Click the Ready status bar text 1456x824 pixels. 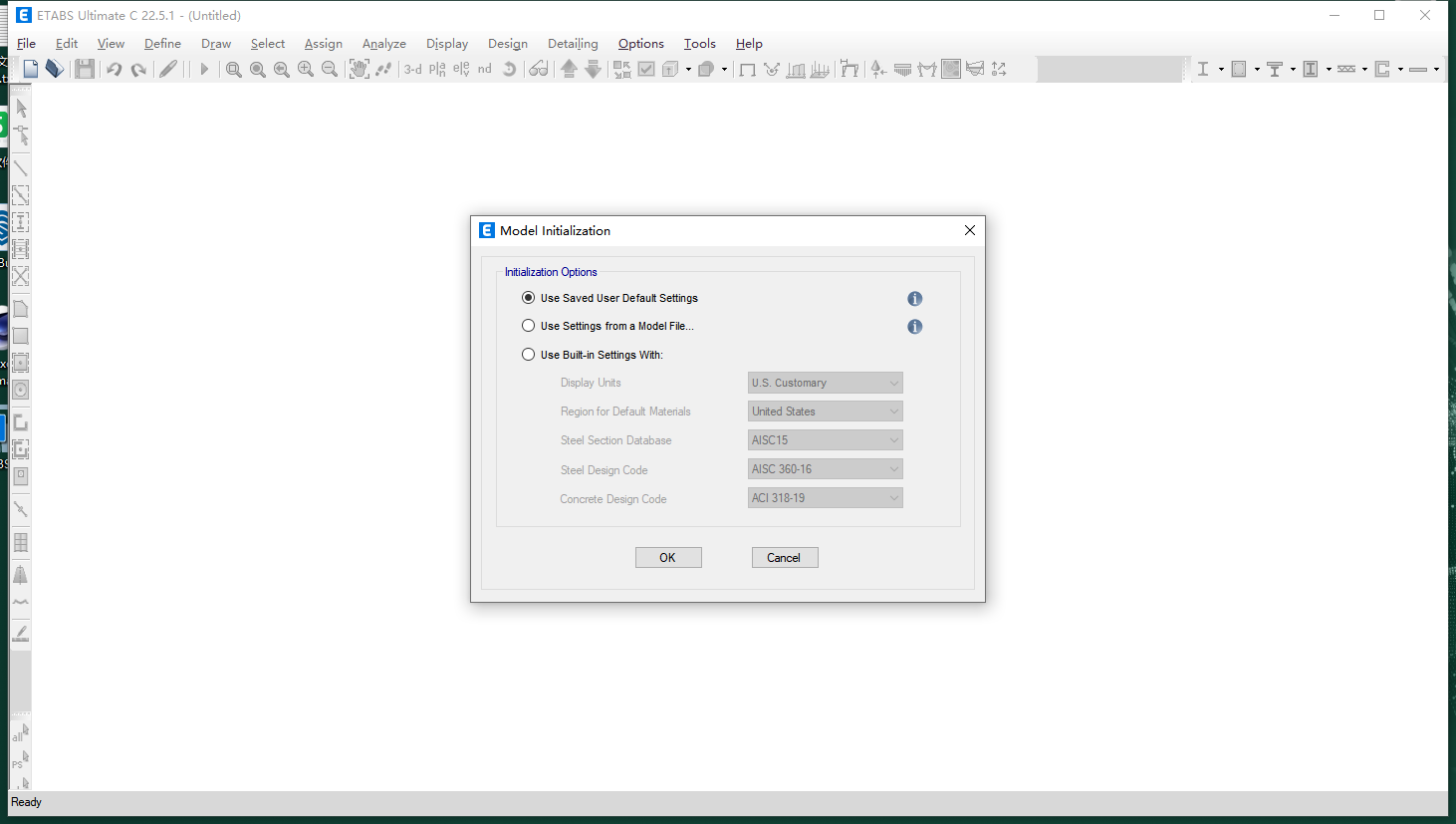tap(27, 802)
